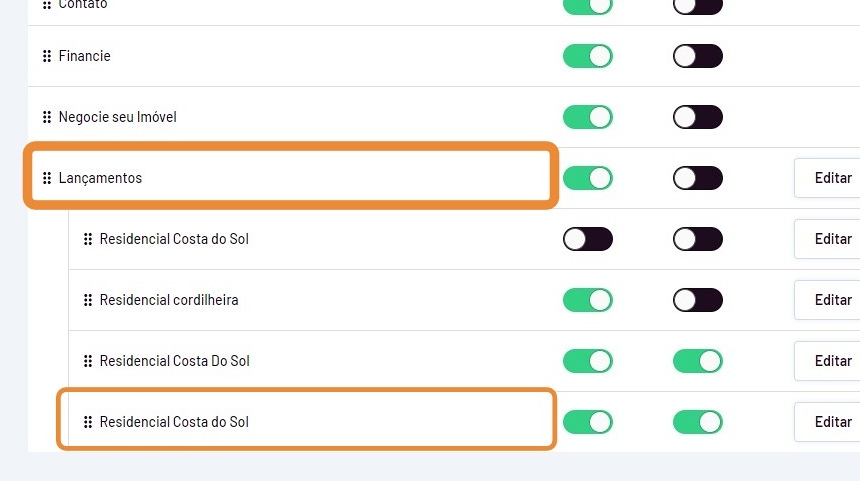860x481 pixels.
Task: Click the drag handle next to Negocie seu Imóvel
Action: tap(47, 117)
